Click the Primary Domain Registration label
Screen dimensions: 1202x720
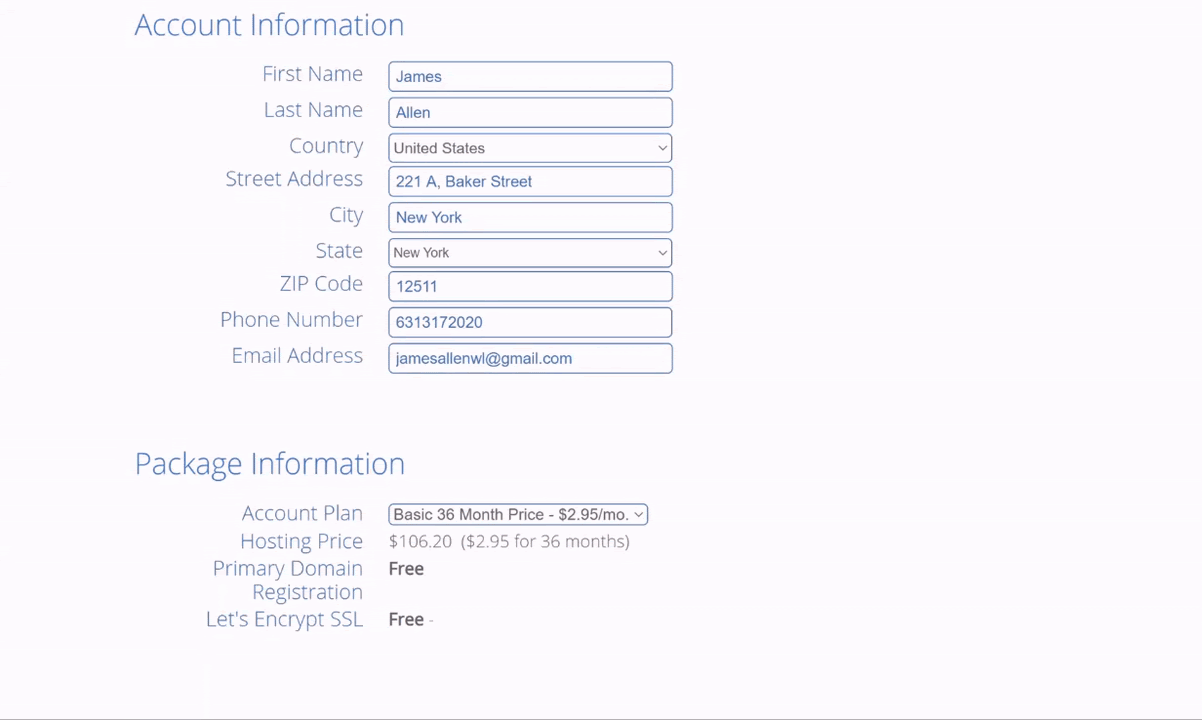pyautogui.click(x=287, y=580)
